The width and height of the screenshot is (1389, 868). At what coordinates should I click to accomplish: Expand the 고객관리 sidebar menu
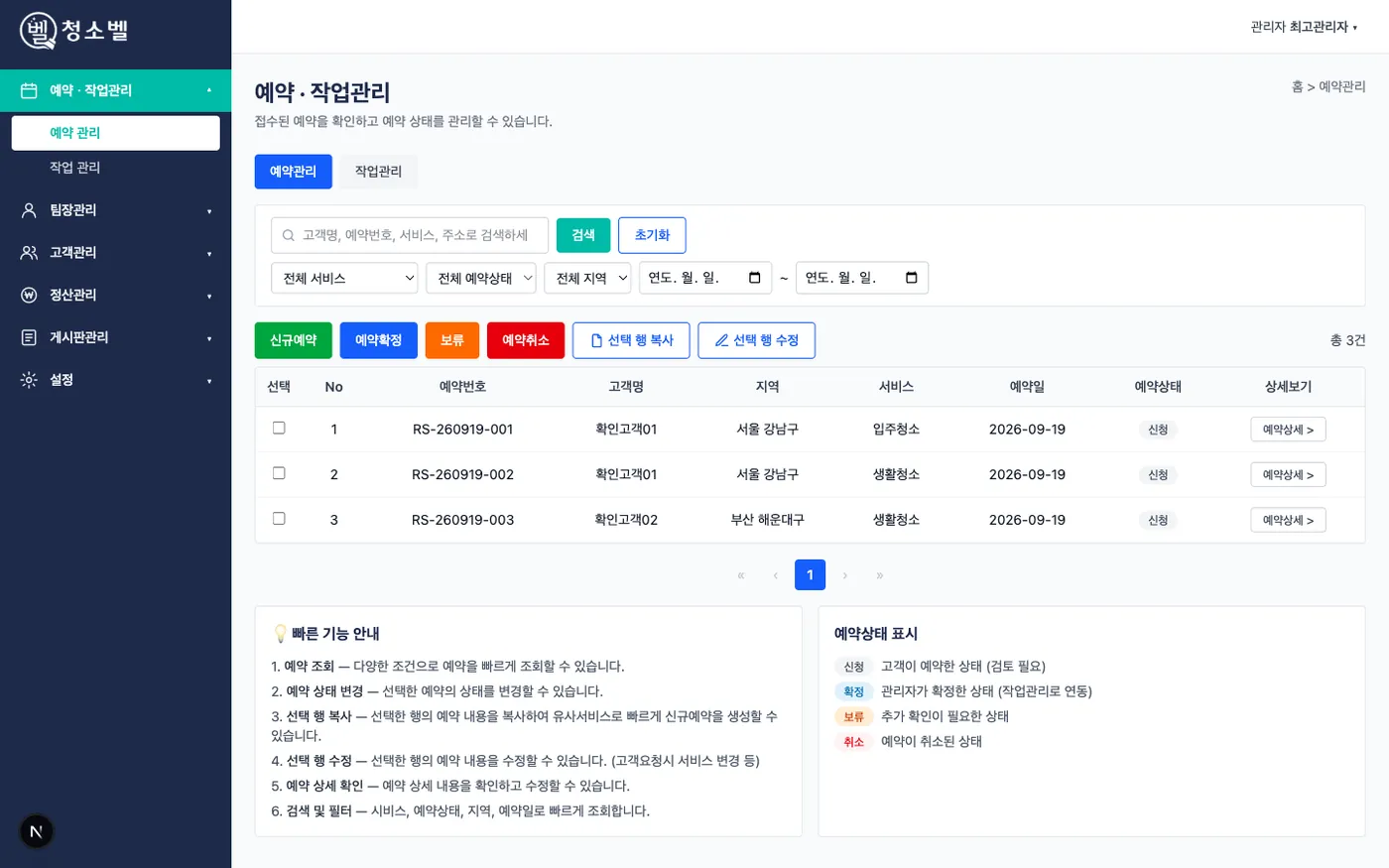coord(115,253)
